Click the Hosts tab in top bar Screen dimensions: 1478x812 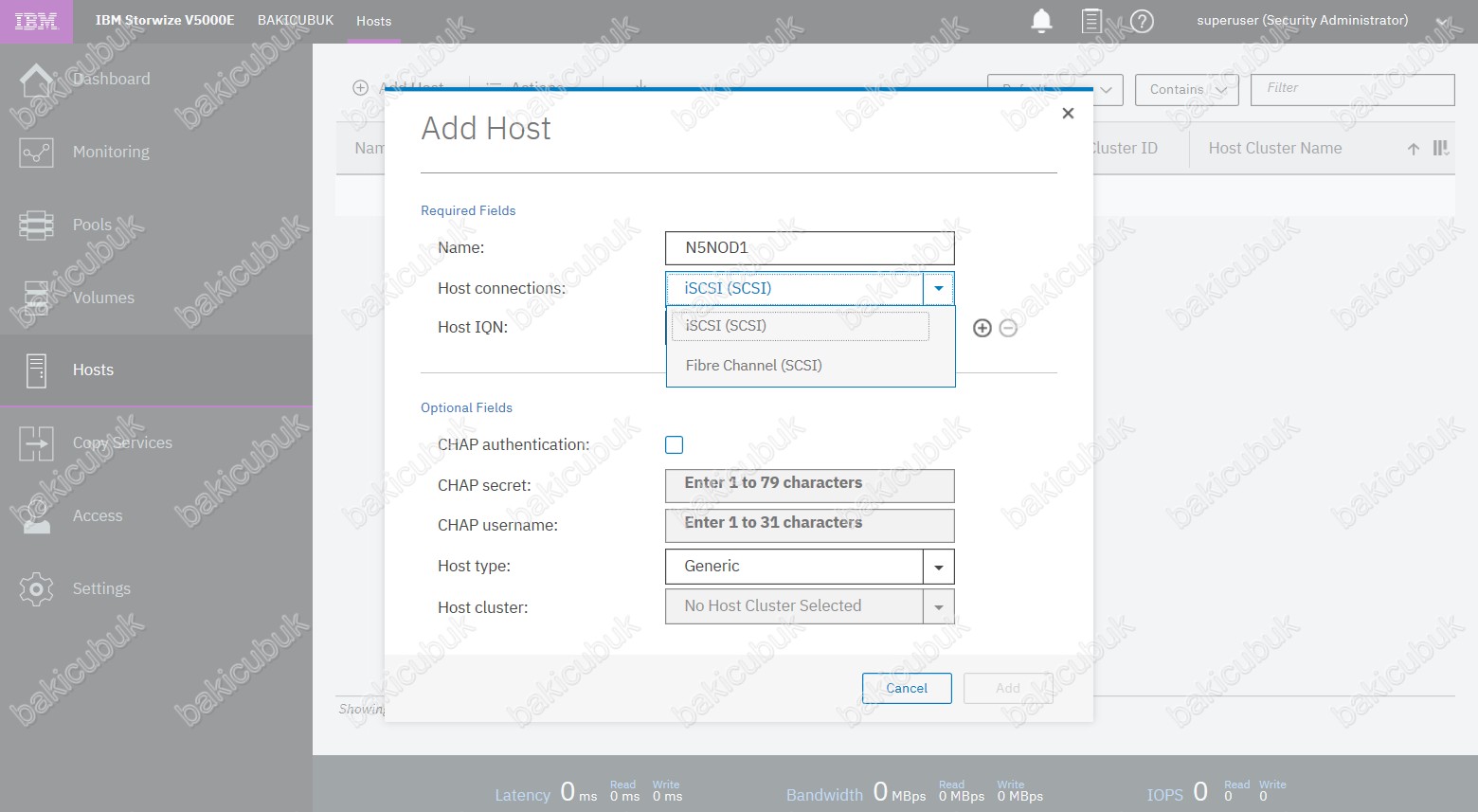[x=373, y=21]
